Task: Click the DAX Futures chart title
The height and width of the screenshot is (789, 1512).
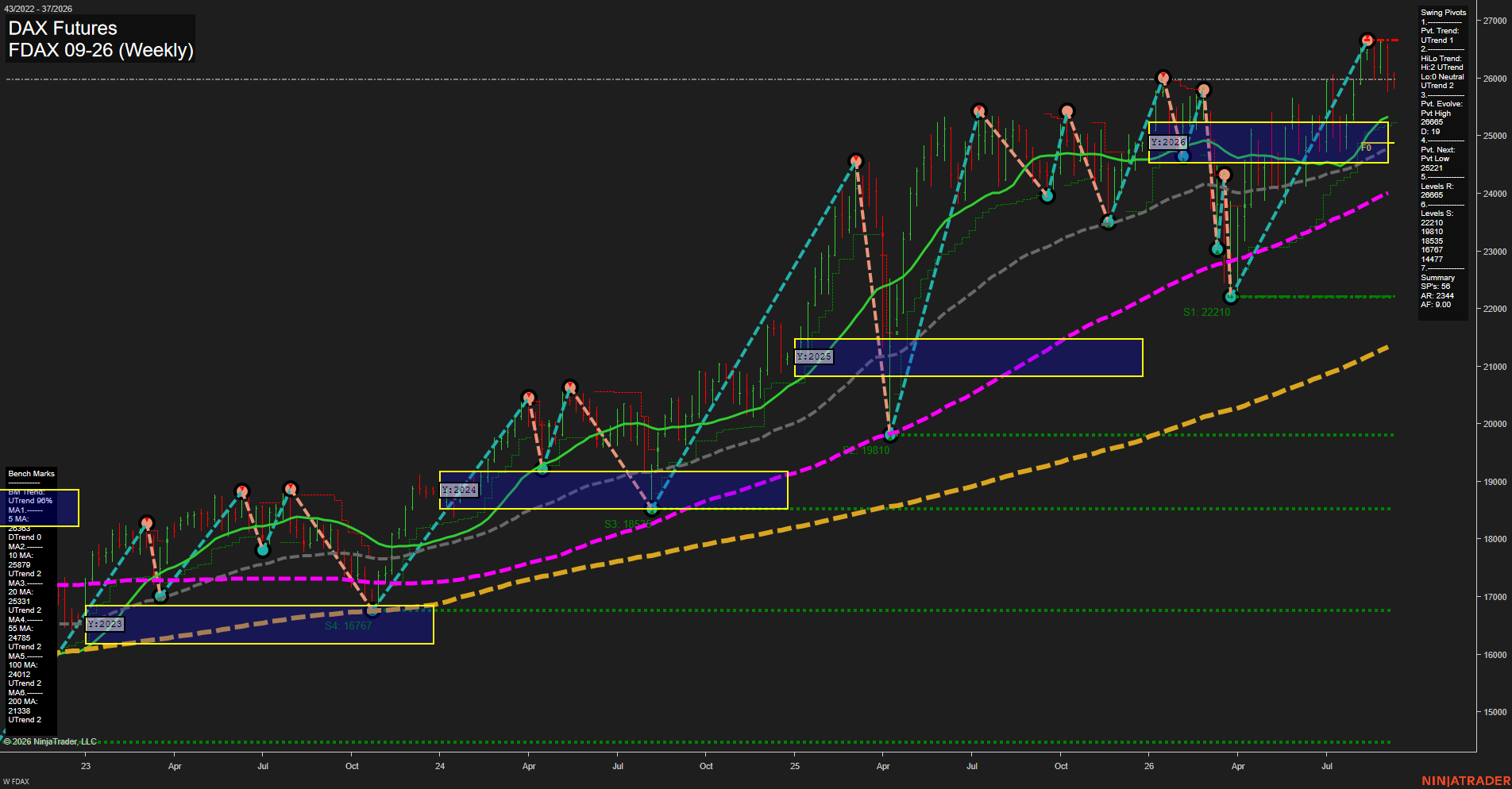Action: pyautogui.click(x=63, y=29)
